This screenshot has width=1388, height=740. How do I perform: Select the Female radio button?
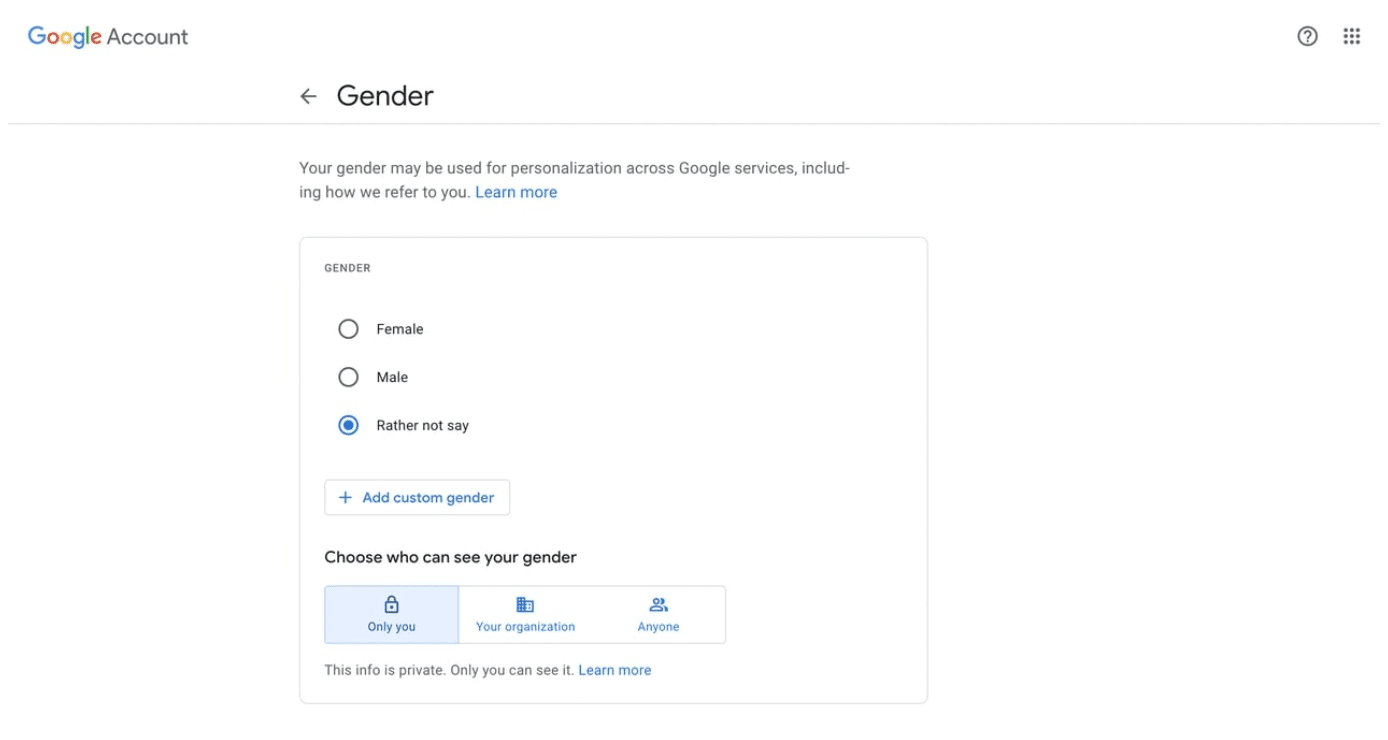click(348, 329)
